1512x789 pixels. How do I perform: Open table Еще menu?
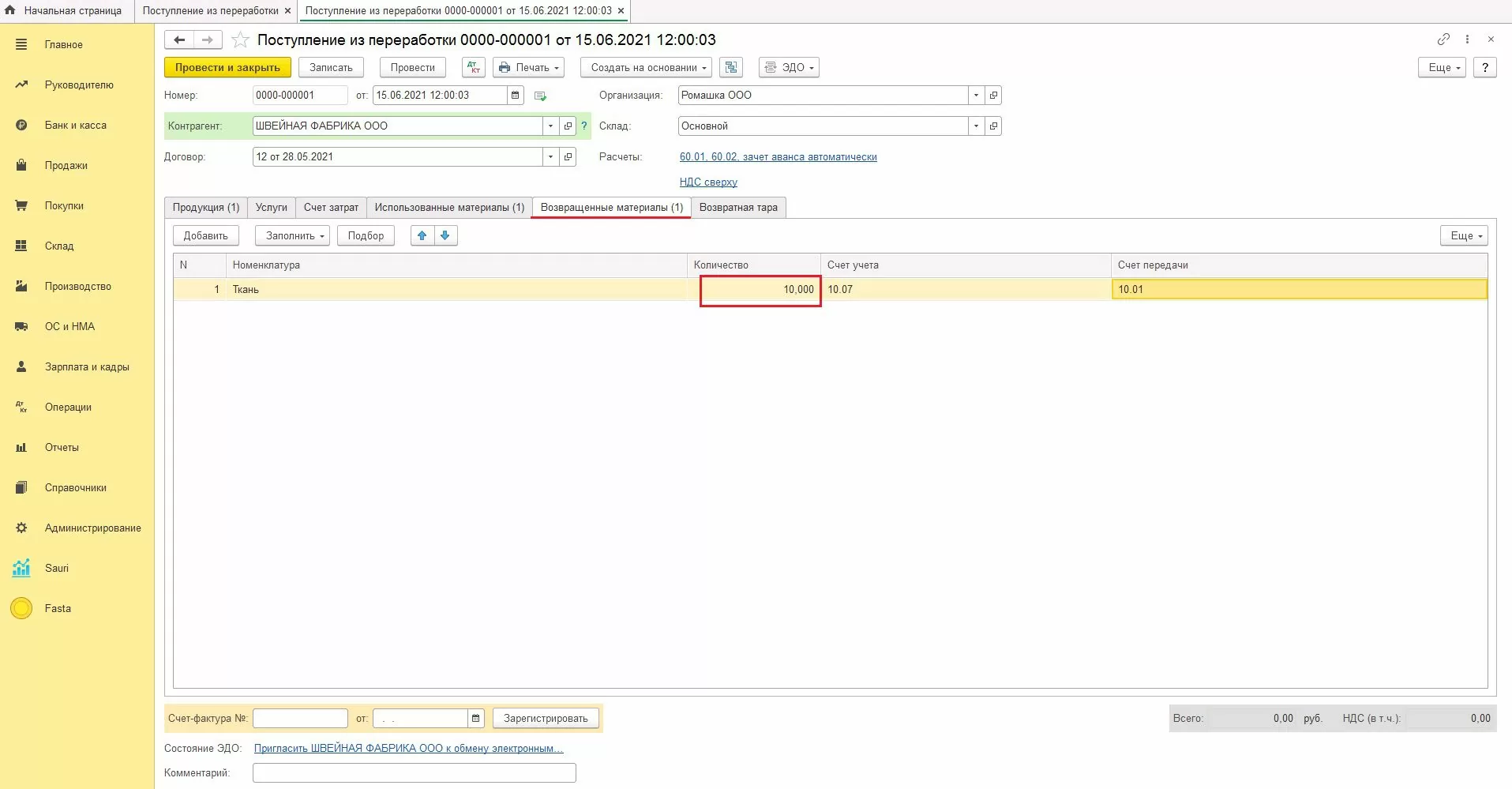1464,235
